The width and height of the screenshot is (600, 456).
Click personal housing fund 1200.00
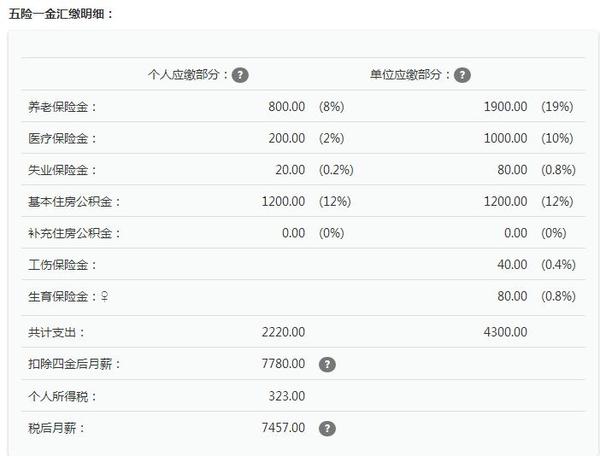[283, 201]
